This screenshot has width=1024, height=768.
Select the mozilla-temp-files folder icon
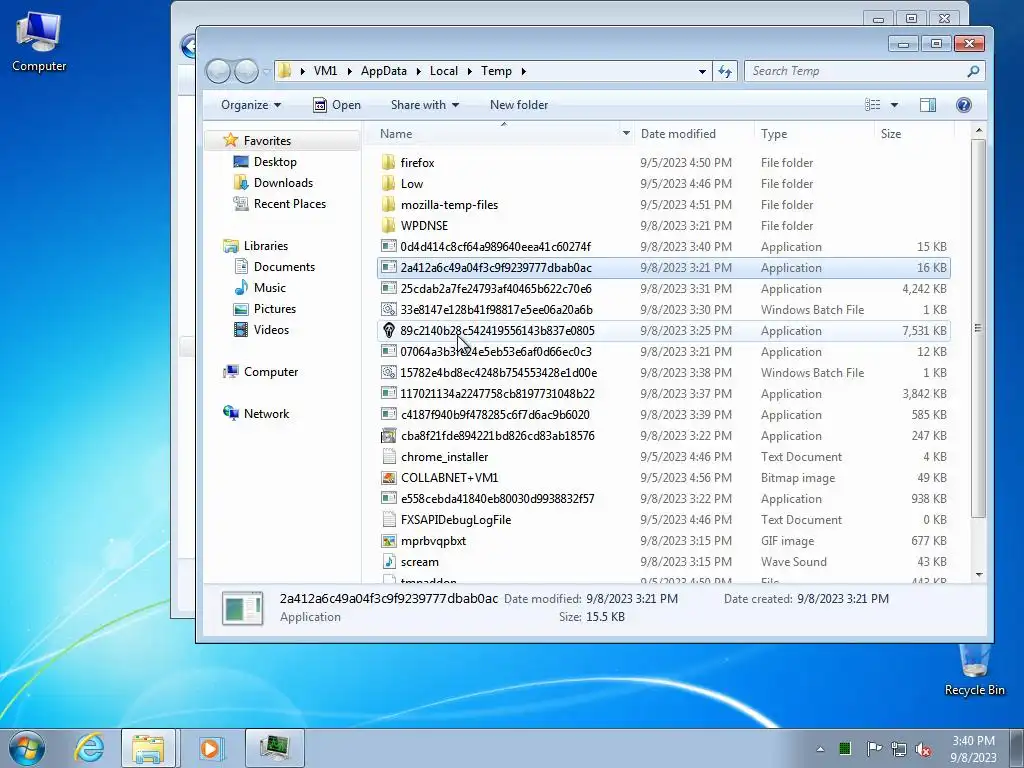point(389,204)
